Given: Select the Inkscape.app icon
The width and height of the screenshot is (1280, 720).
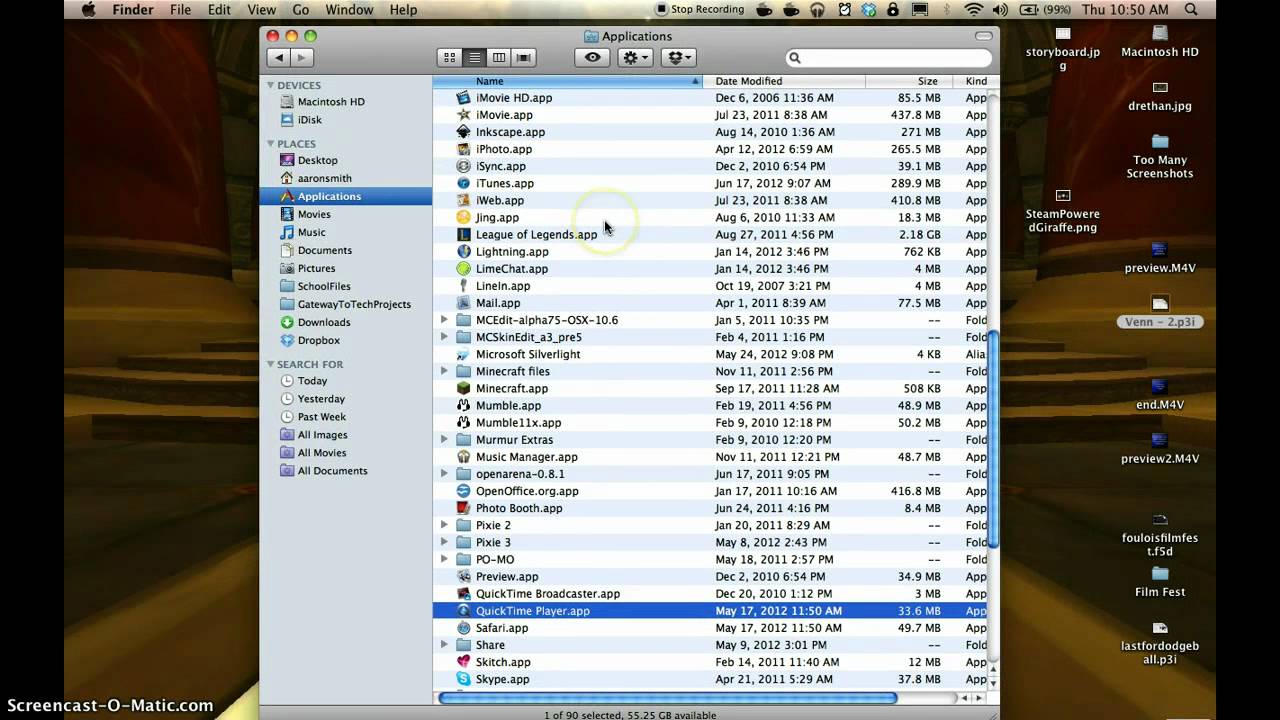Looking at the screenshot, I should pos(463,132).
